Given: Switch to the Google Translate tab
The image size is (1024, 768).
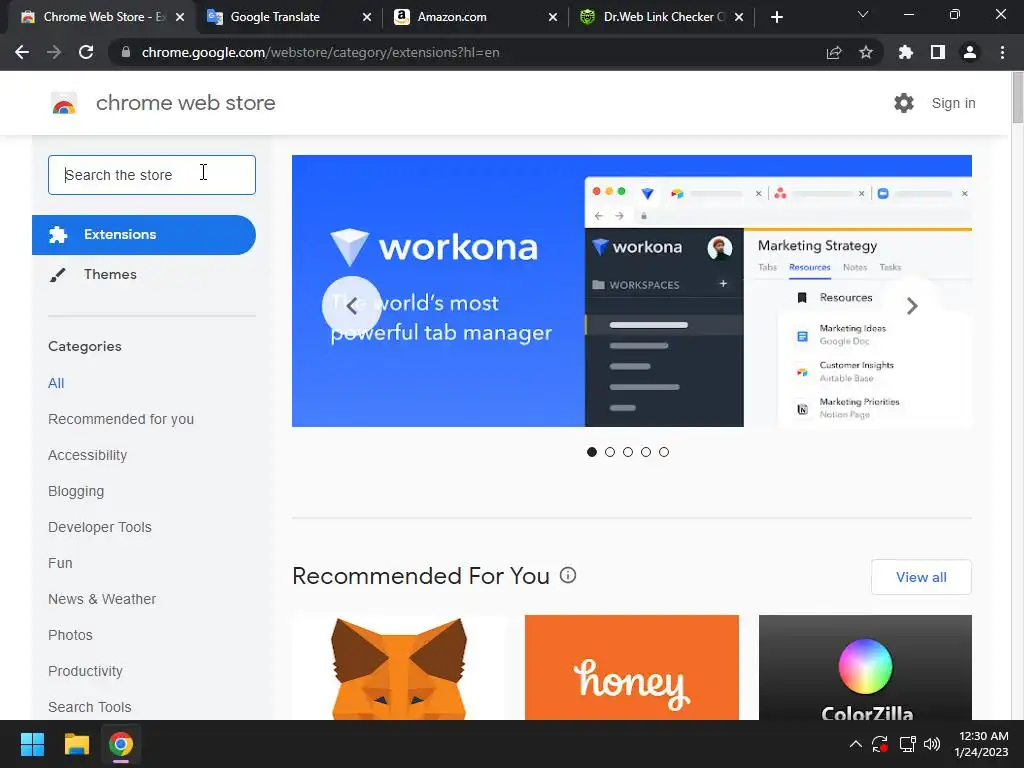Looking at the screenshot, I should [287, 17].
